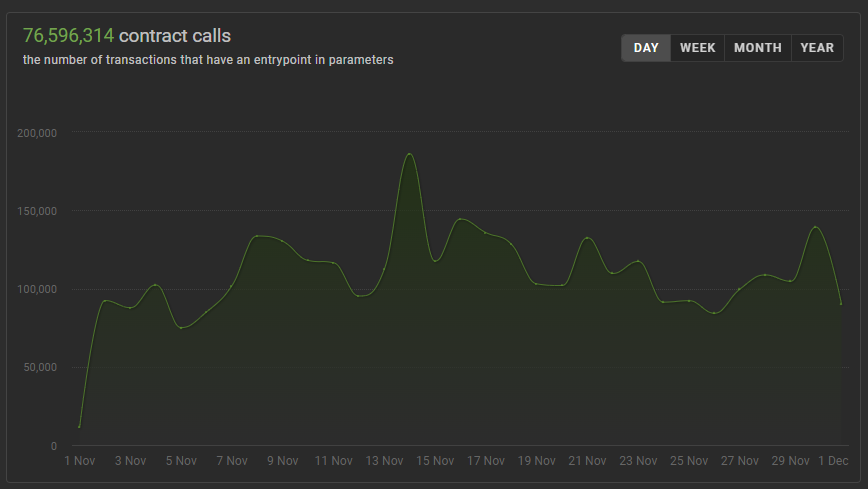Select the DAY range tab

click(x=646, y=48)
